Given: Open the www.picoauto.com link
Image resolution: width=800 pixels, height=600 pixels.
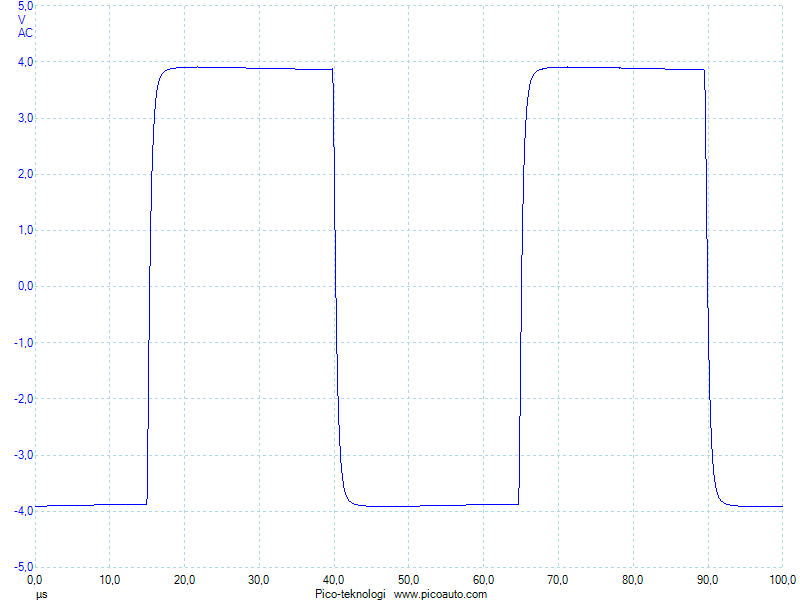Looking at the screenshot, I should (440, 594).
